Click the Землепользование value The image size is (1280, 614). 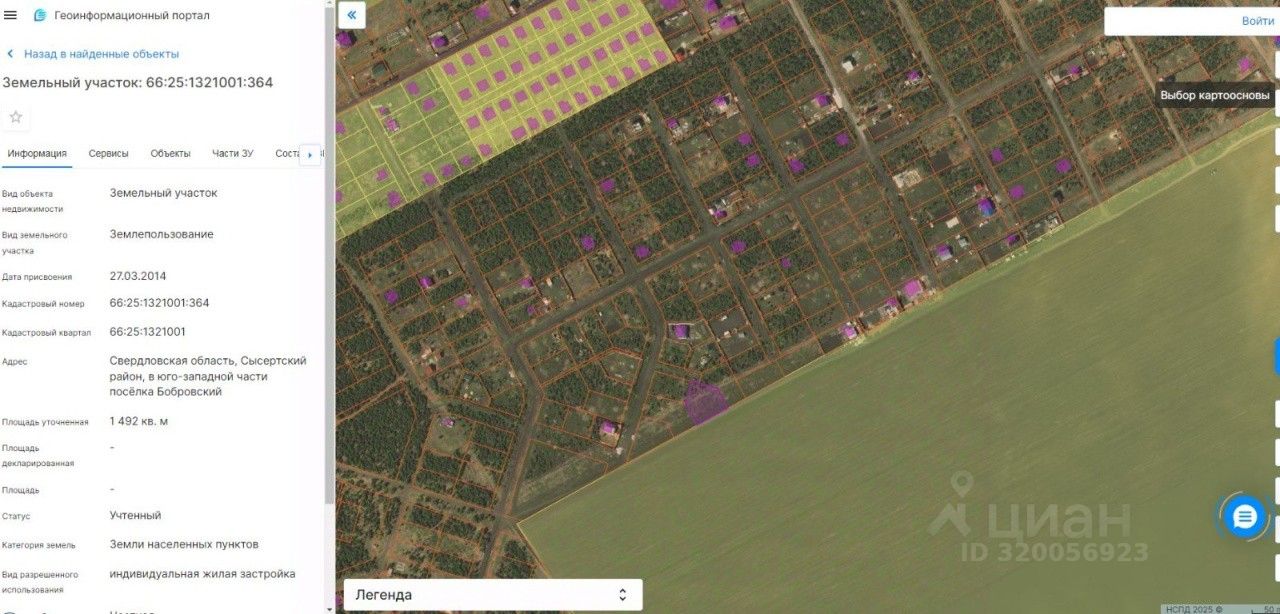point(161,235)
